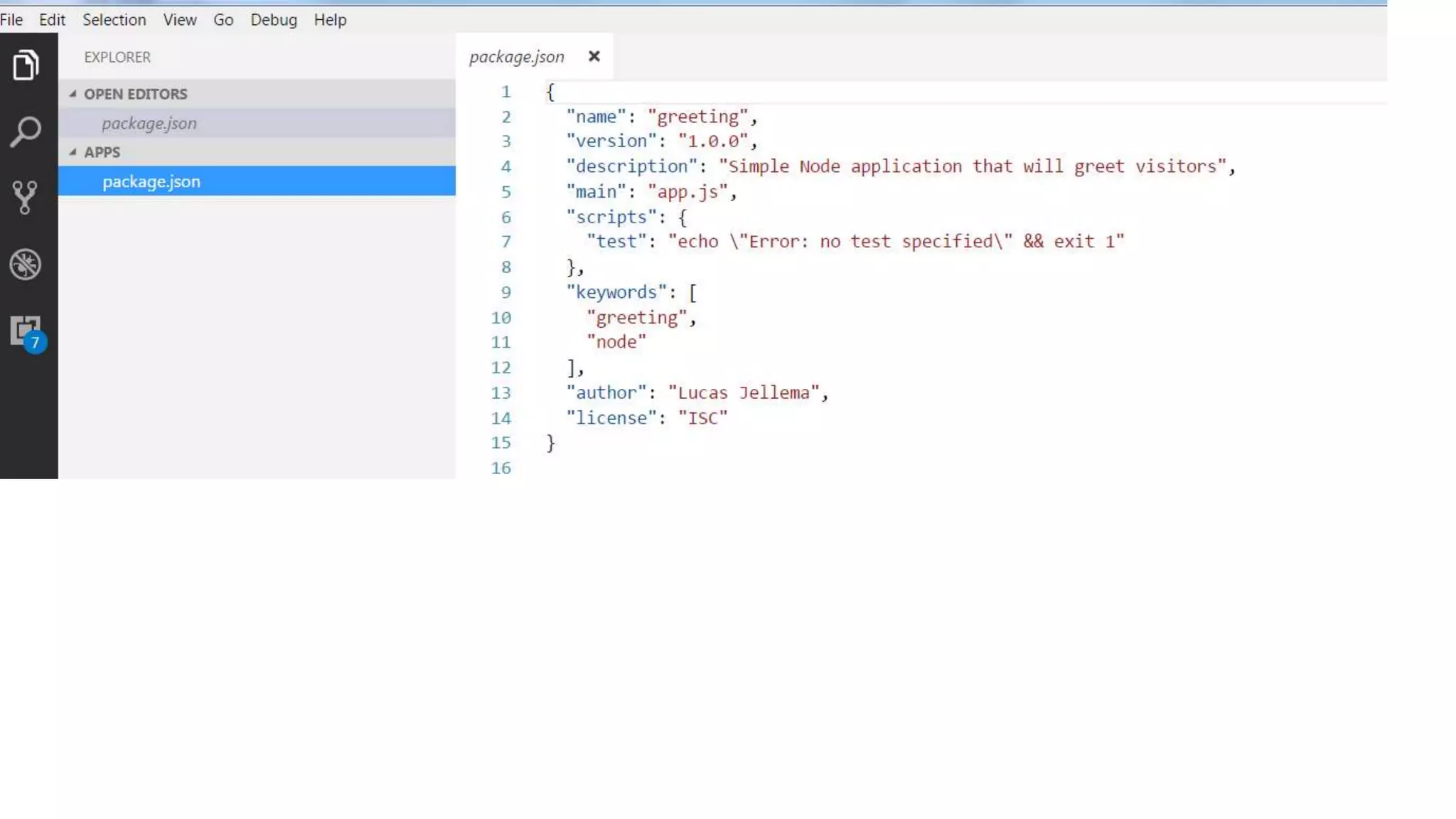This screenshot has width=1456, height=819.
Task: Collapse the OPEN EDITORS section arrow
Action: [73, 94]
